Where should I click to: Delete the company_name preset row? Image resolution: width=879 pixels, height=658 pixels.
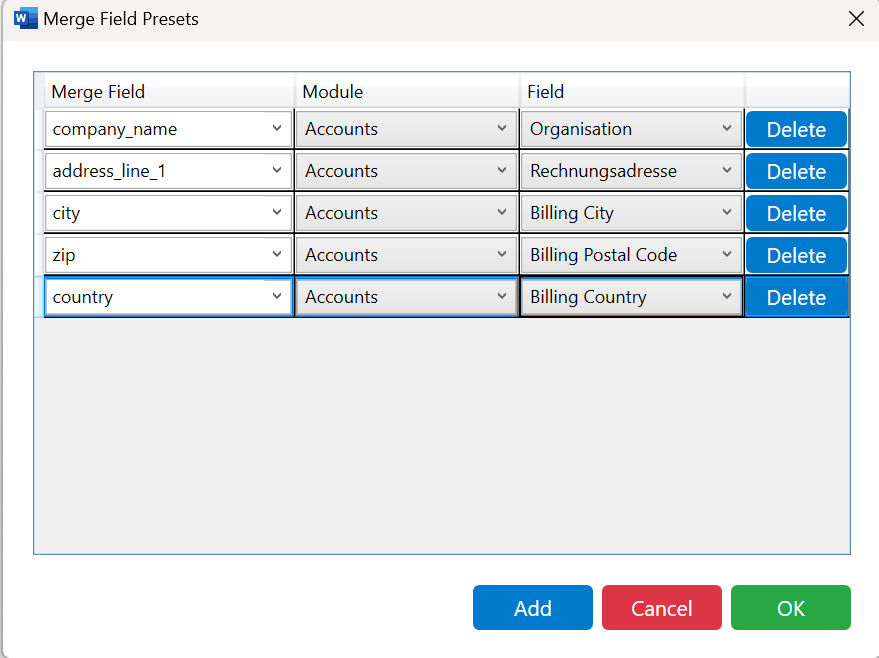(x=796, y=129)
